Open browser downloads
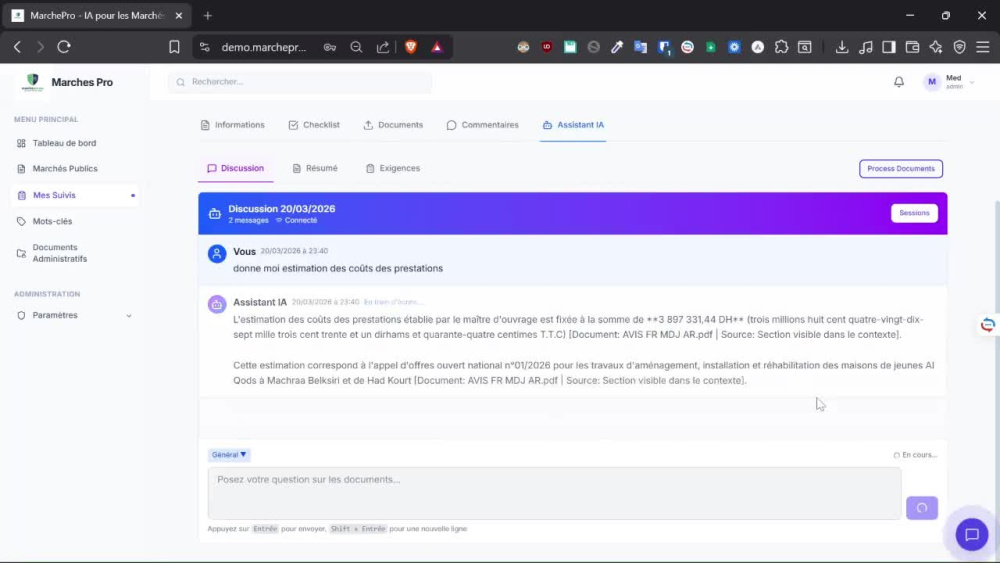This screenshot has width=1000, height=563. coord(842,47)
